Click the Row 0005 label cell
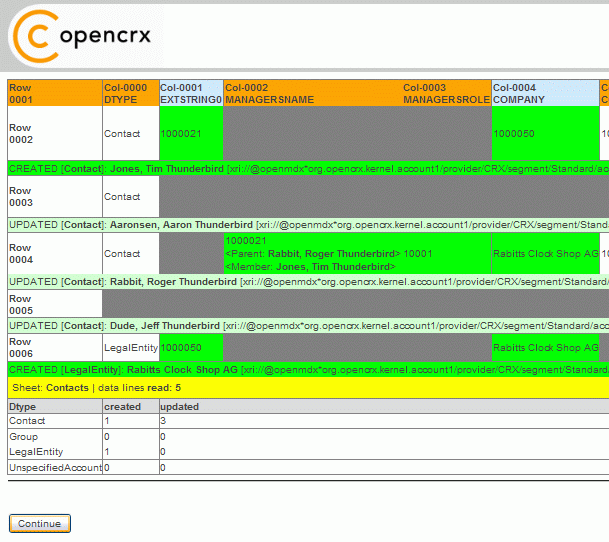 [55, 304]
